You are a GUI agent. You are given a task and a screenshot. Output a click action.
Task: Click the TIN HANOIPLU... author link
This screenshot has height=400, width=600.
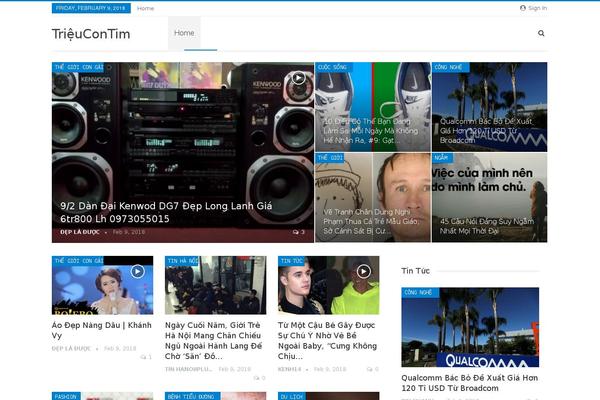coord(188,369)
